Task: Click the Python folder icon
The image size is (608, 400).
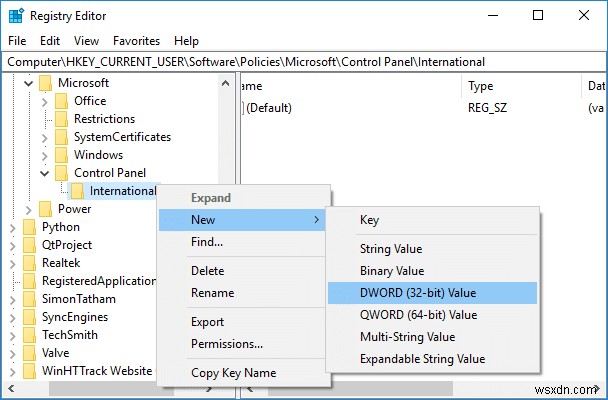Action: [x=29, y=227]
